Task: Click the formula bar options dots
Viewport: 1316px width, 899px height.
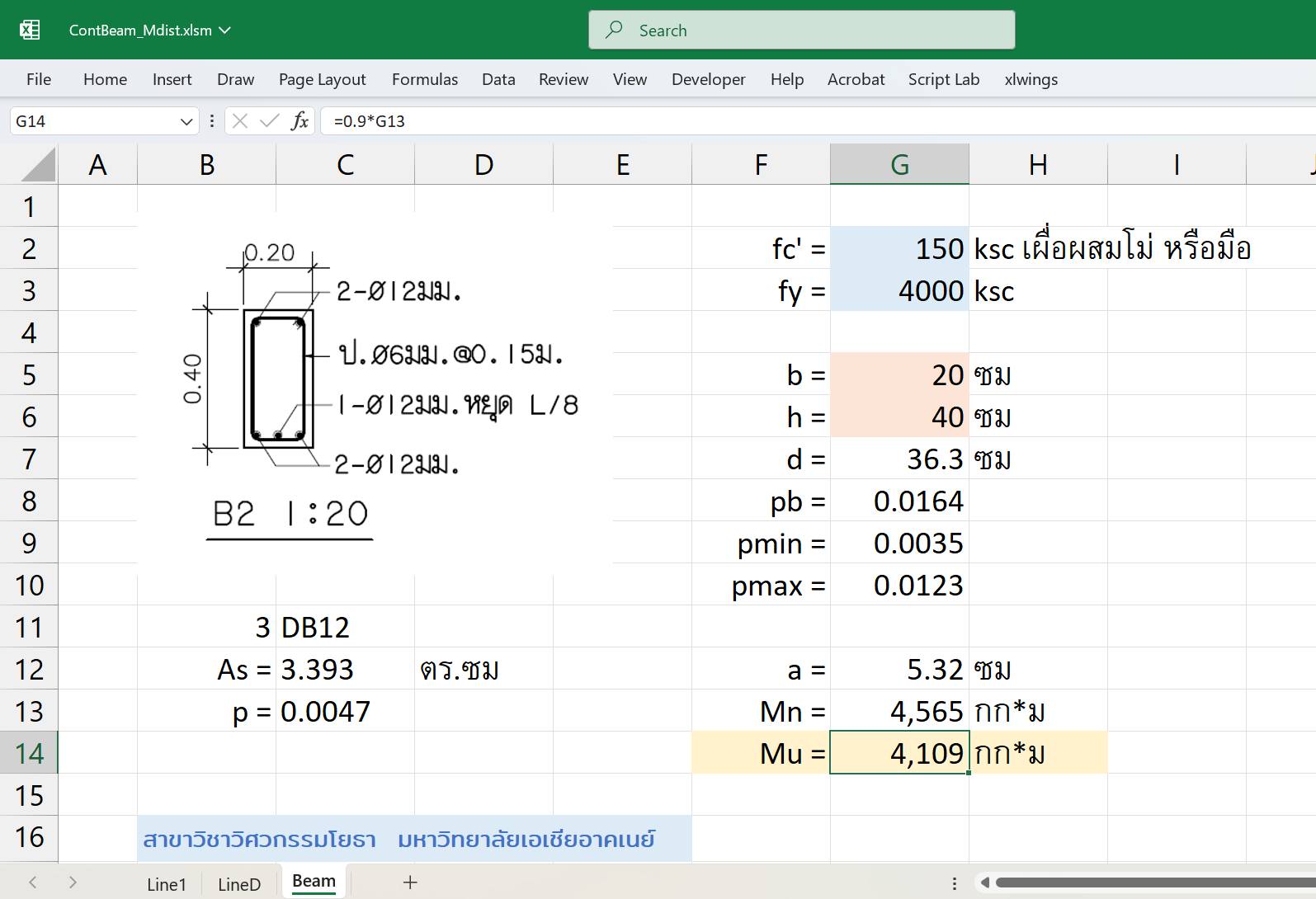Action: click(x=212, y=121)
